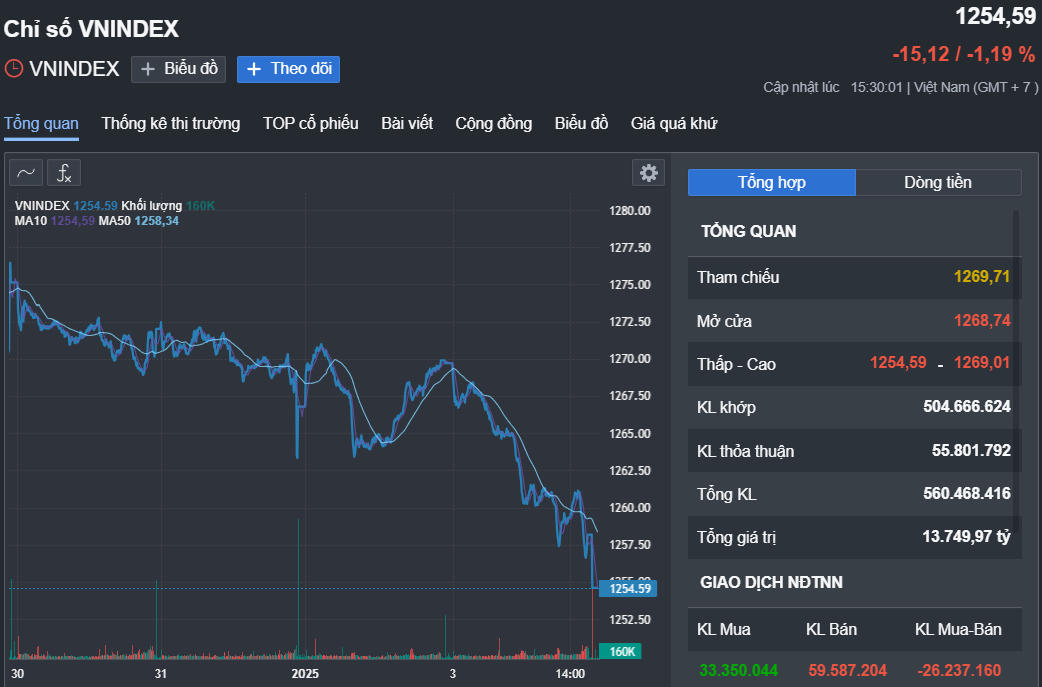Click the Theo dõi follow button
Screen dimensions: 1042x687
pos(288,69)
